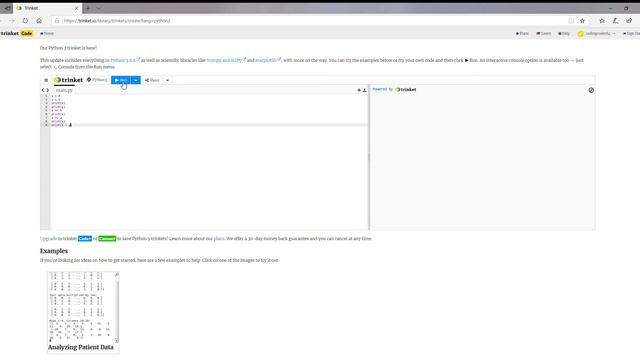The width and height of the screenshot is (640, 360).
Task: Click the trinket Code site logo
Action: tap(16, 33)
